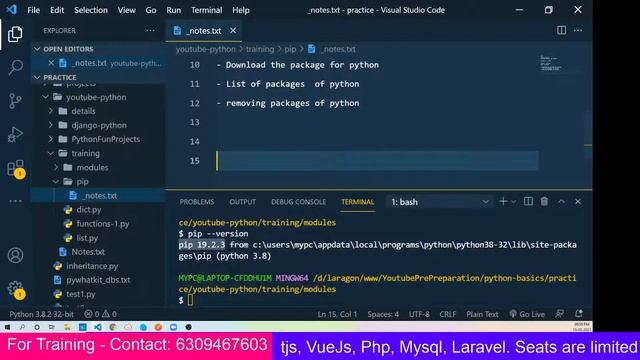Open the Search view in activity bar
The height and width of the screenshot is (360, 640).
click(x=15, y=67)
